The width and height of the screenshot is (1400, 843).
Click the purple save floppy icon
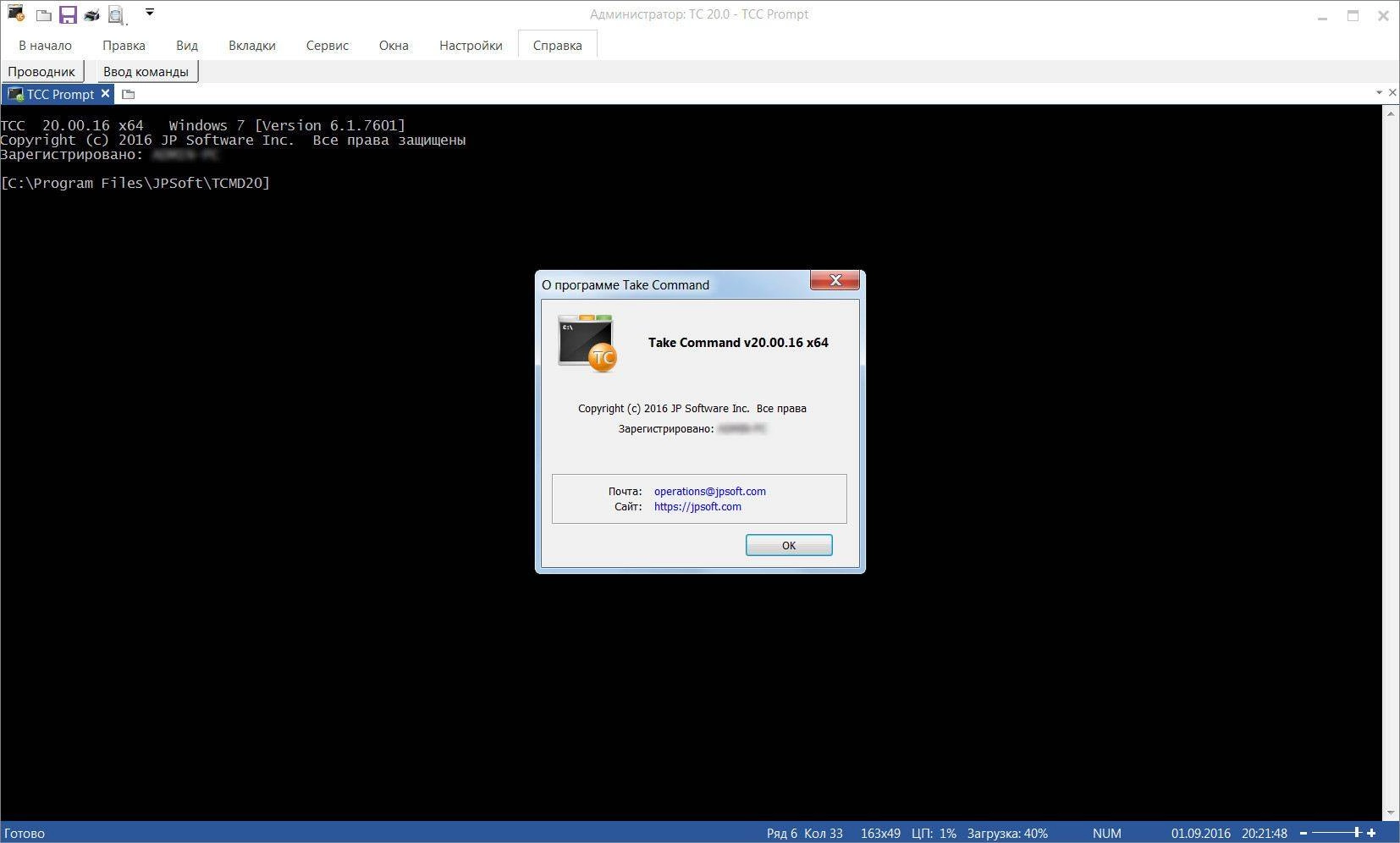point(68,14)
